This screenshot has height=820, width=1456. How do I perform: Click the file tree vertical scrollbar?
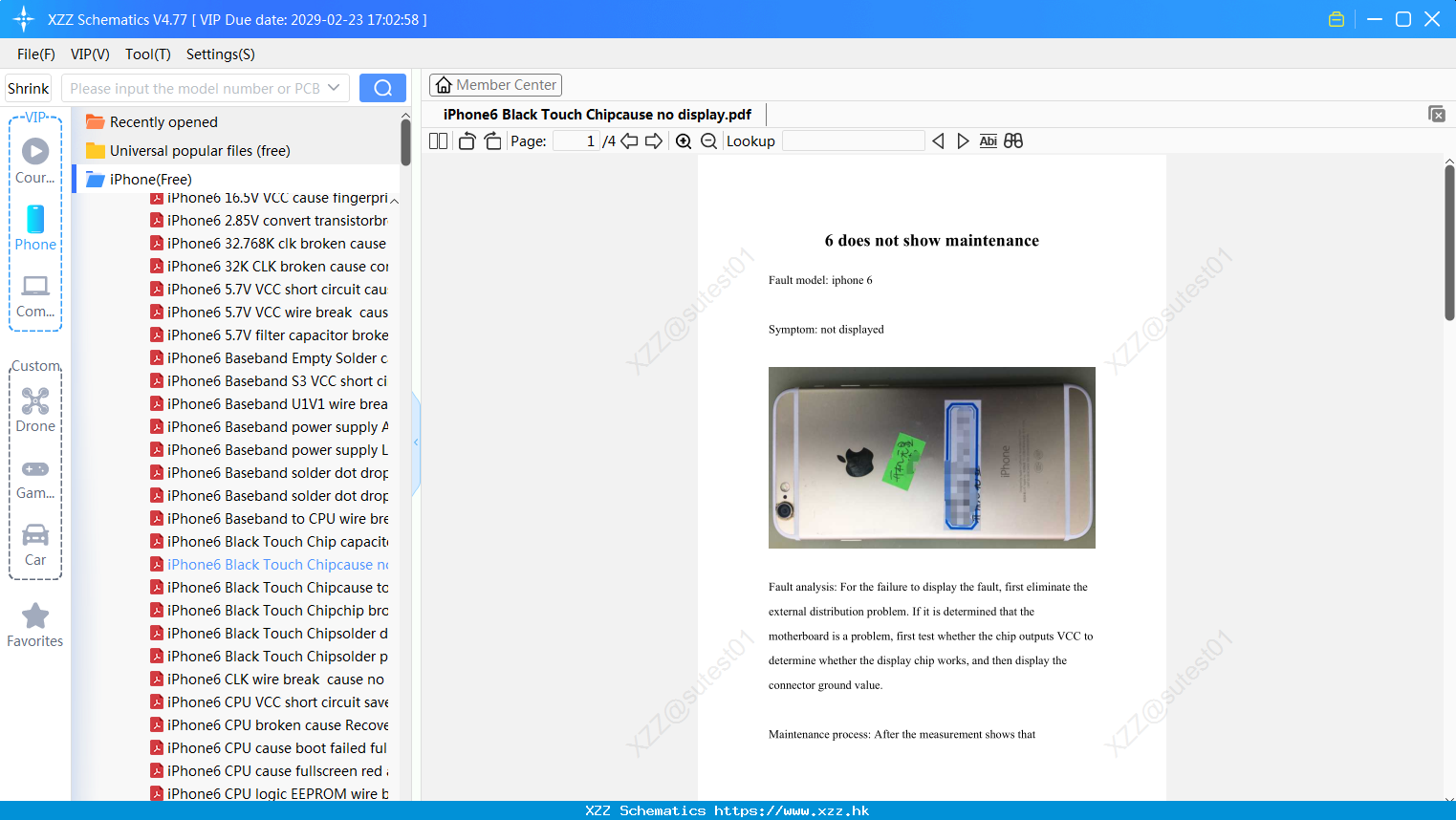[x=405, y=141]
